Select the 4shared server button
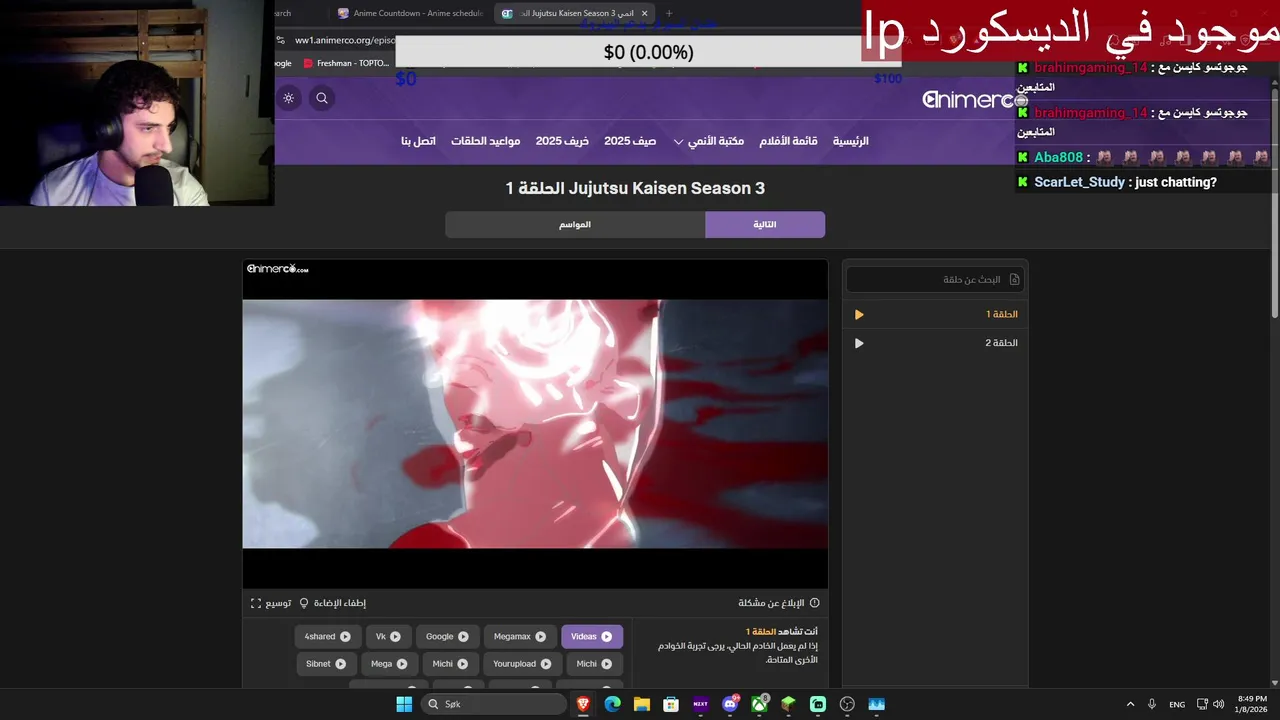Viewport: 1280px width, 720px height. pos(328,637)
